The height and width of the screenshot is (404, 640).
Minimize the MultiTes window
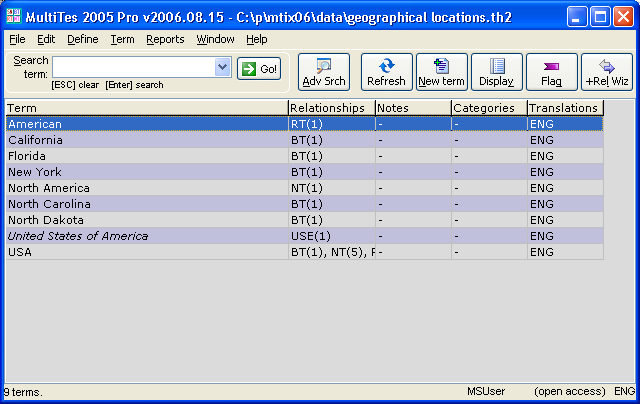click(x=577, y=17)
